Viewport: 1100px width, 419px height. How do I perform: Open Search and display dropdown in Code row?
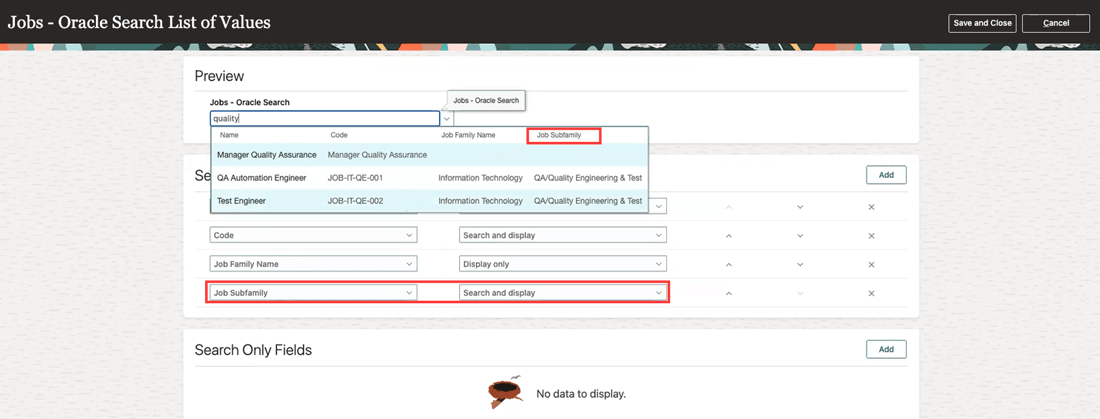pyautogui.click(x=563, y=235)
